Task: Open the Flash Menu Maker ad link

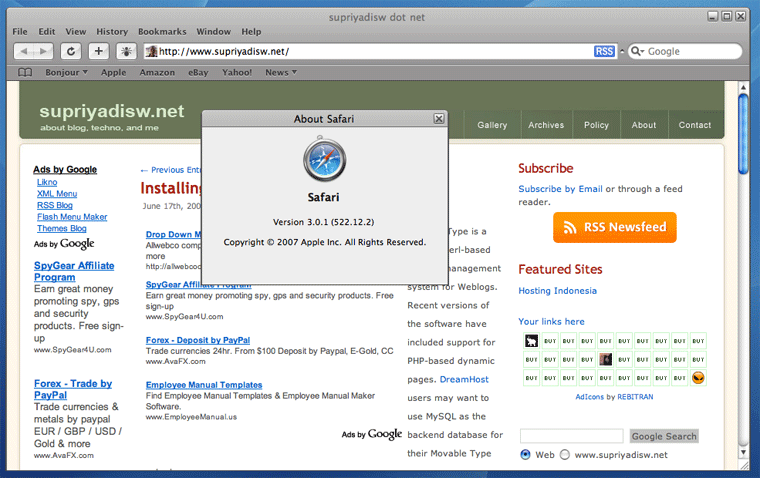Action: tap(72, 217)
